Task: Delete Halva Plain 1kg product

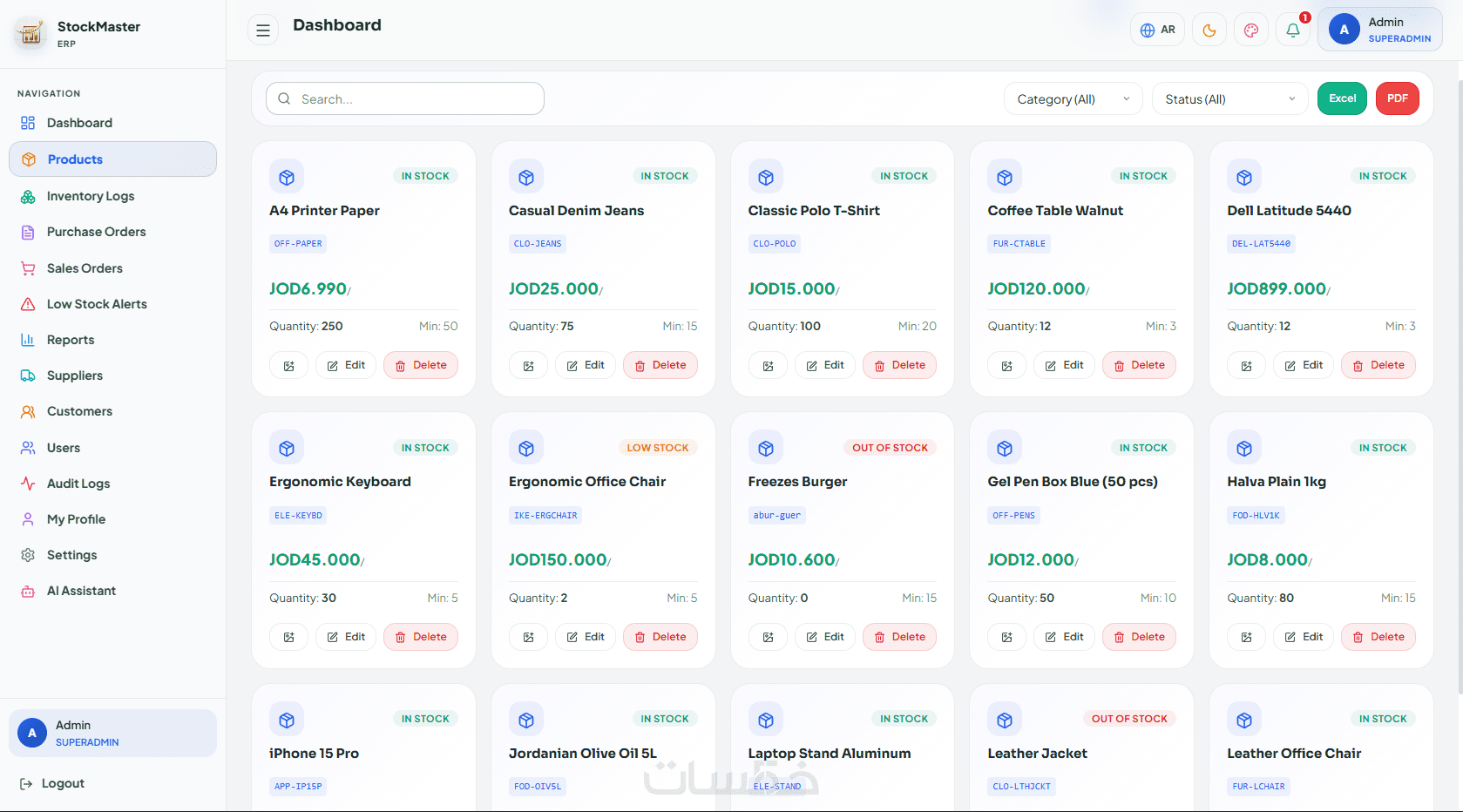Action: [1378, 637]
